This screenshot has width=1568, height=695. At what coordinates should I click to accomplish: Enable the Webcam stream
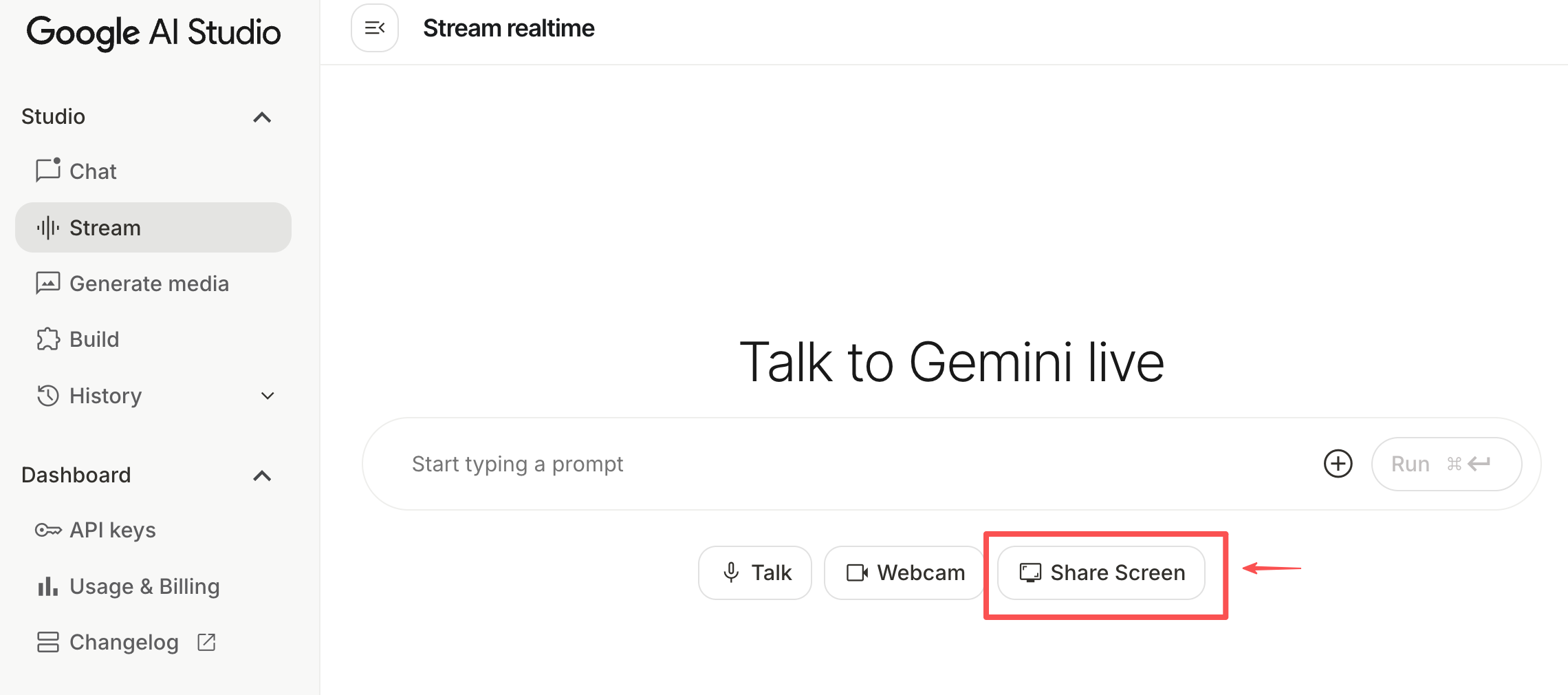(x=904, y=573)
